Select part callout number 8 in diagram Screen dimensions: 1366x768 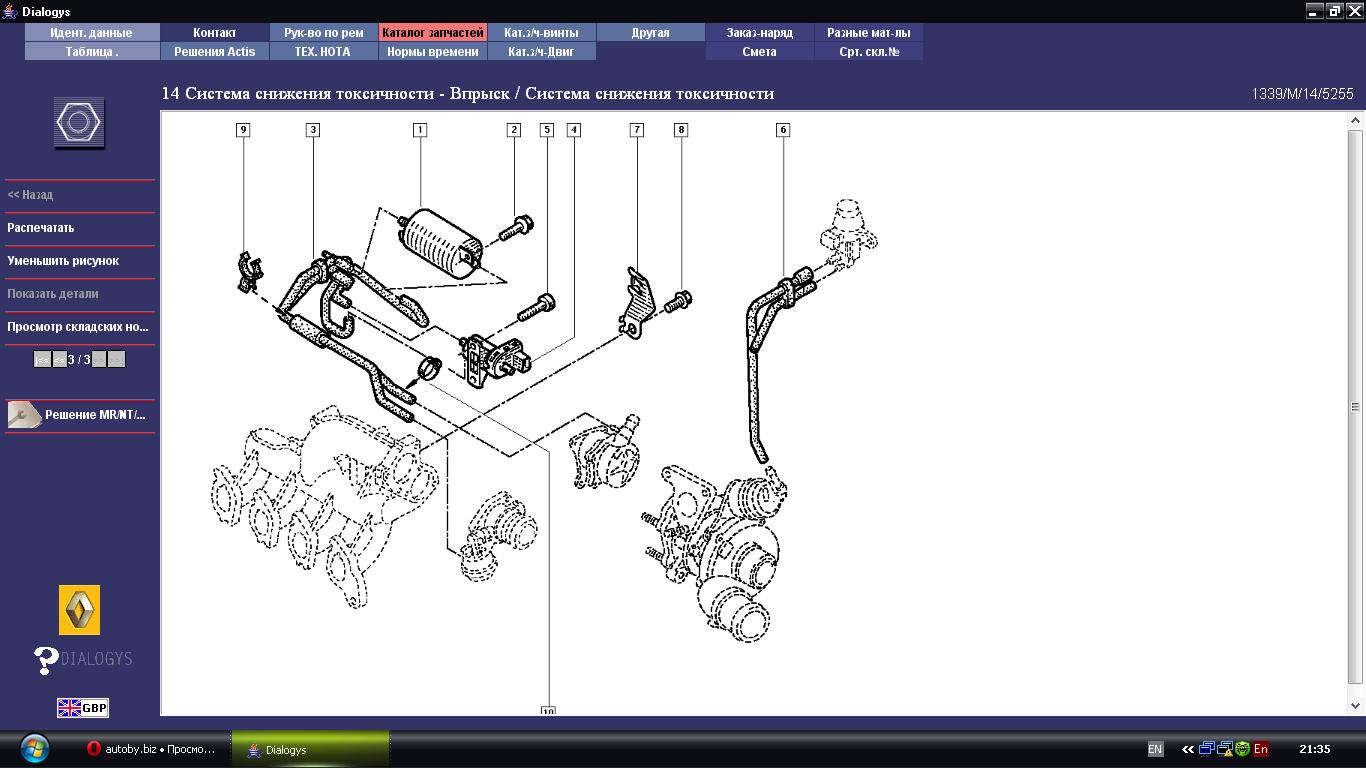click(681, 130)
